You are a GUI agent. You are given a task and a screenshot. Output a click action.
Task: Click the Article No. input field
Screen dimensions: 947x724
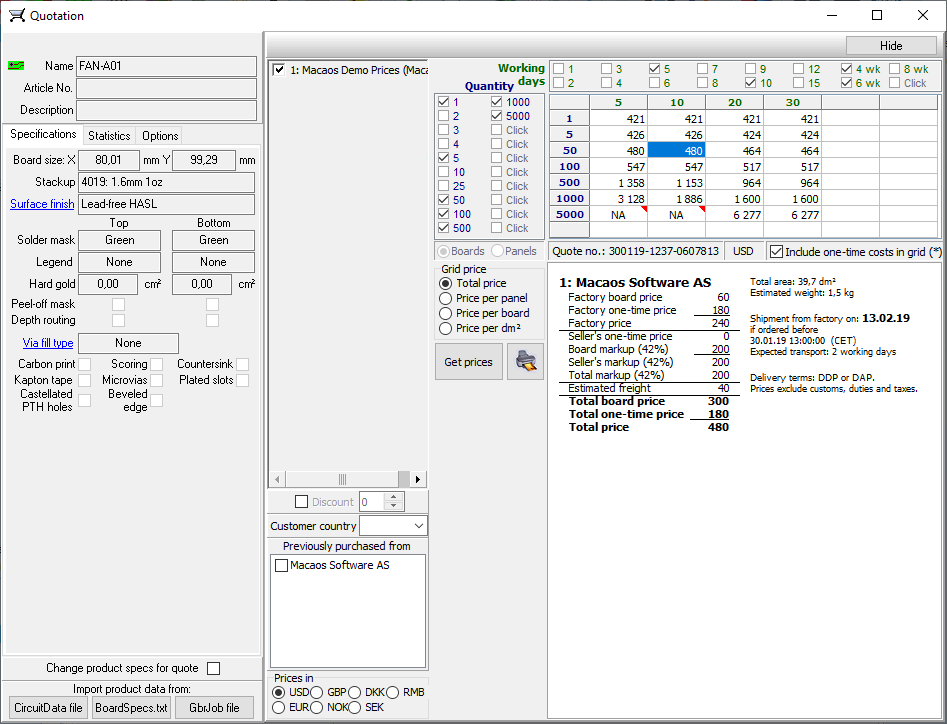click(167, 88)
